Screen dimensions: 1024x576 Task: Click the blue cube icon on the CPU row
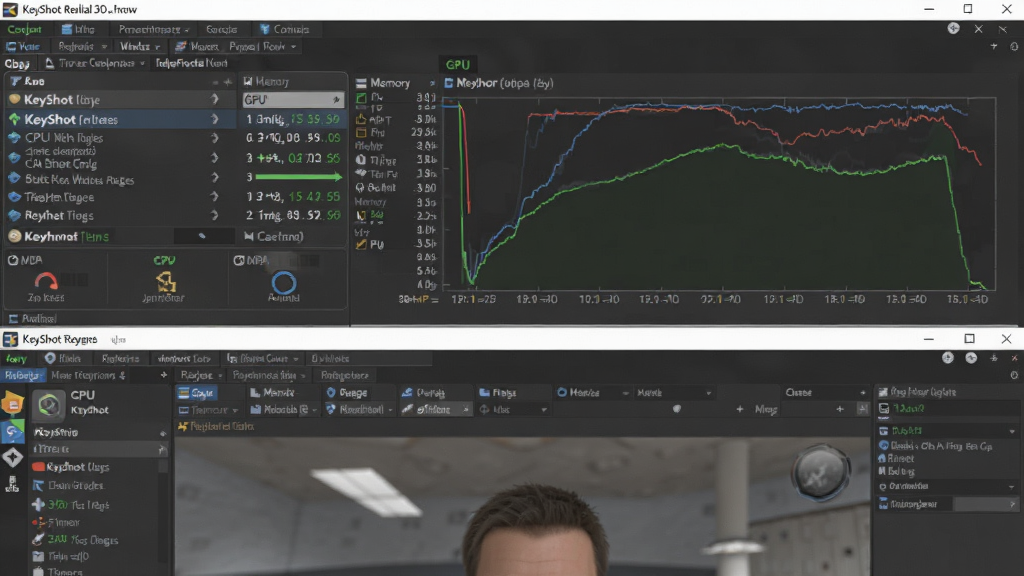[x=14, y=138]
